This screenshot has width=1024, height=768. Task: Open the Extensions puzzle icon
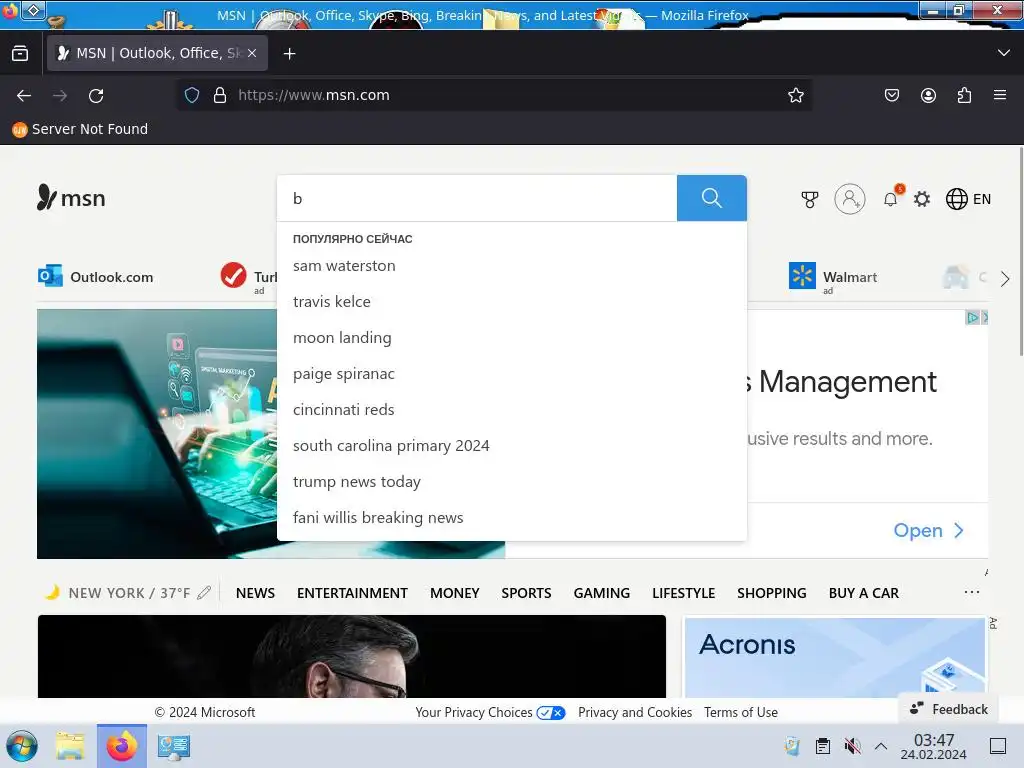964,95
